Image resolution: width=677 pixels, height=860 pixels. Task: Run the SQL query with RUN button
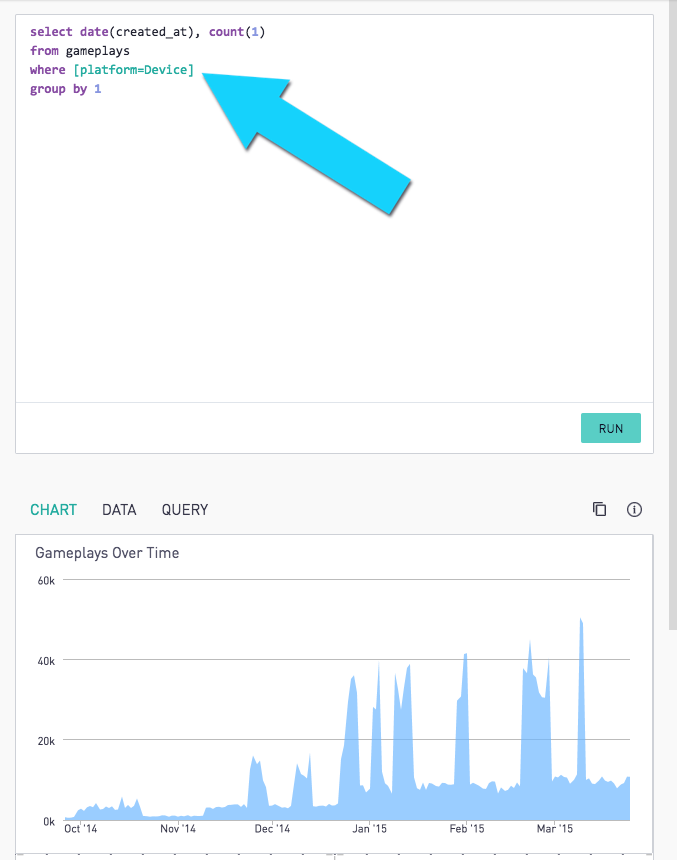pos(611,428)
